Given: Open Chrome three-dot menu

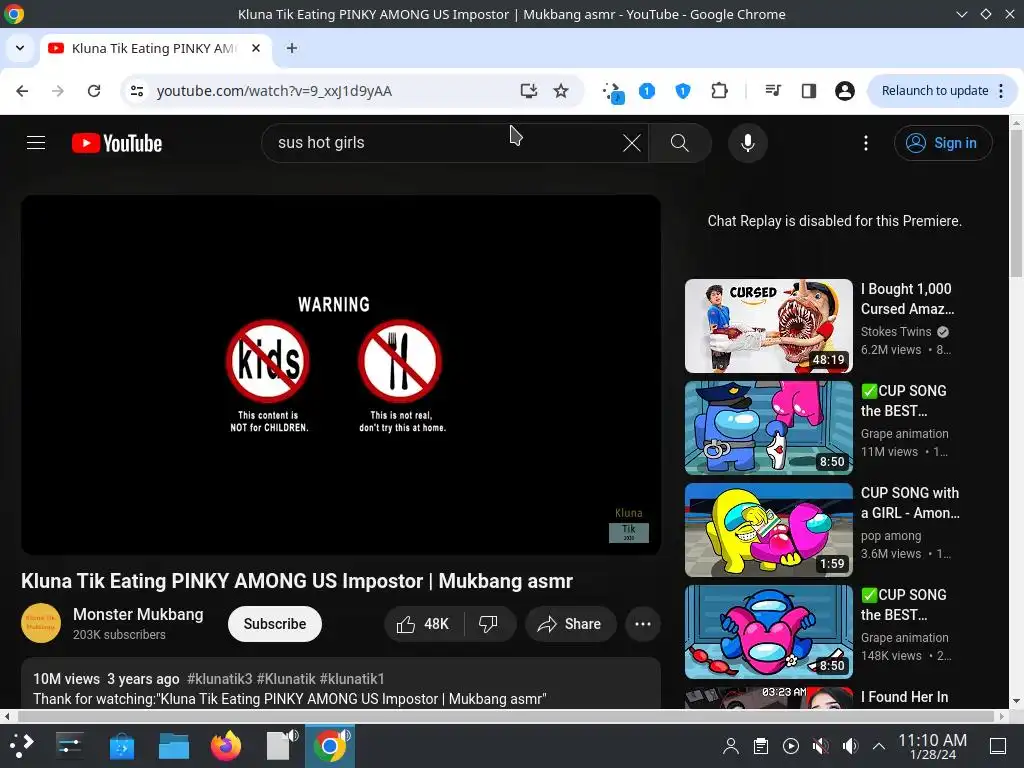Looking at the screenshot, I should 1001,91.
